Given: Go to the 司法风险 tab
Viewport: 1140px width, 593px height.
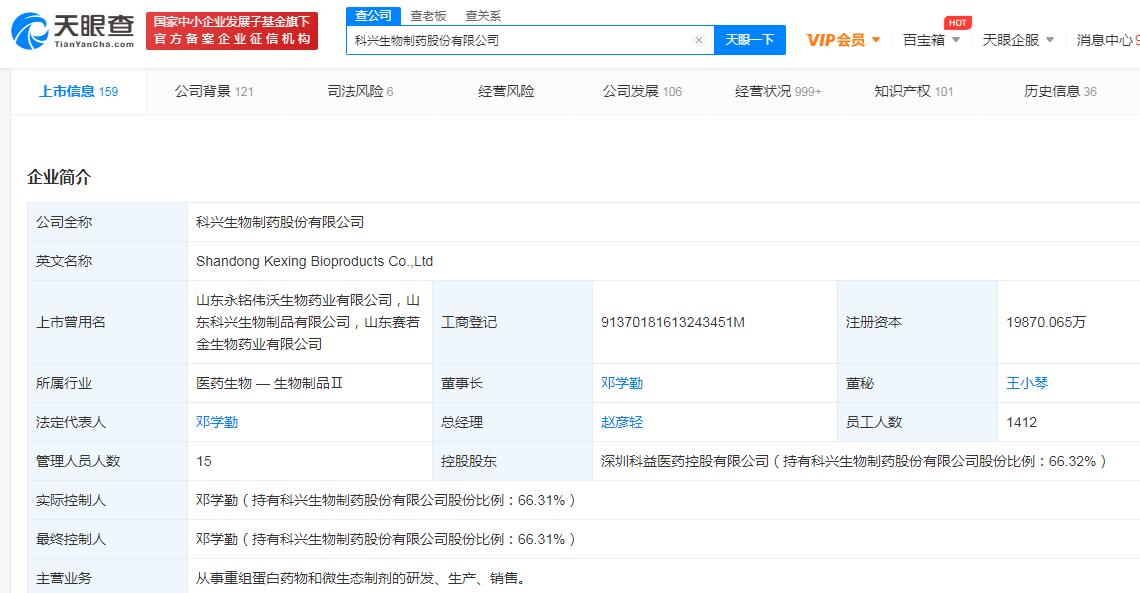Looking at the screenshot, I should (x=360, y=91).
